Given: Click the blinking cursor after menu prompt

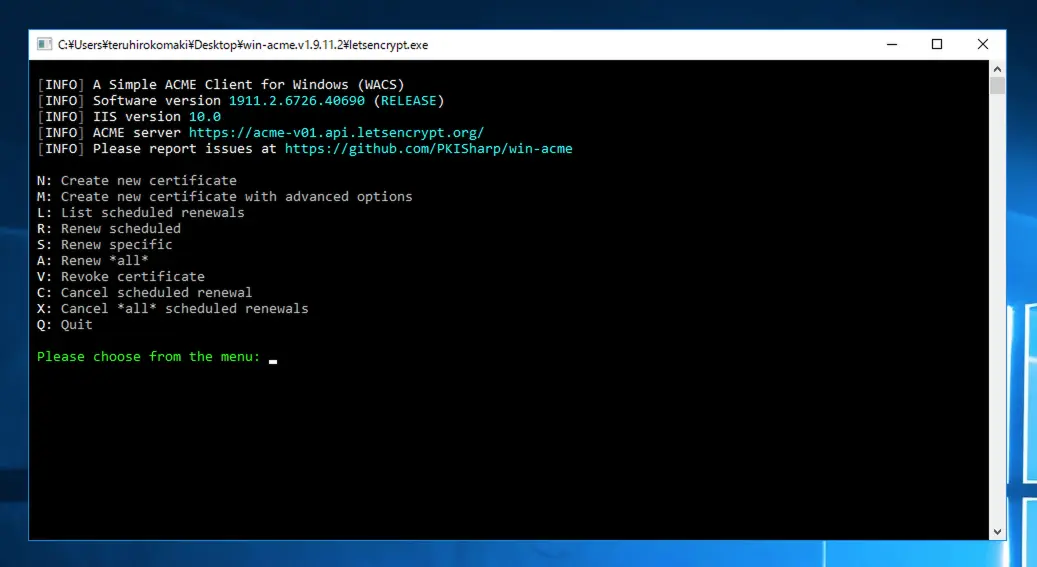Looking at the screenshot, I should pos(273,358).
